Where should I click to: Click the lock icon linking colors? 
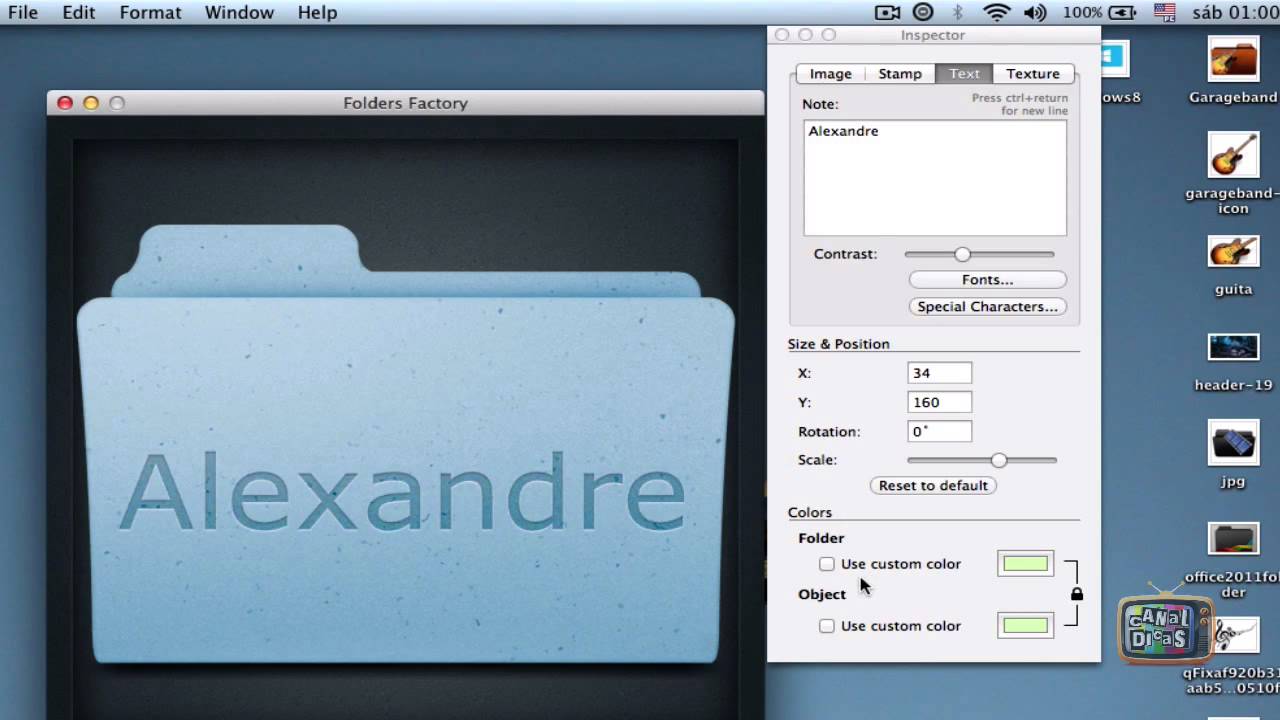point(1077,594)
